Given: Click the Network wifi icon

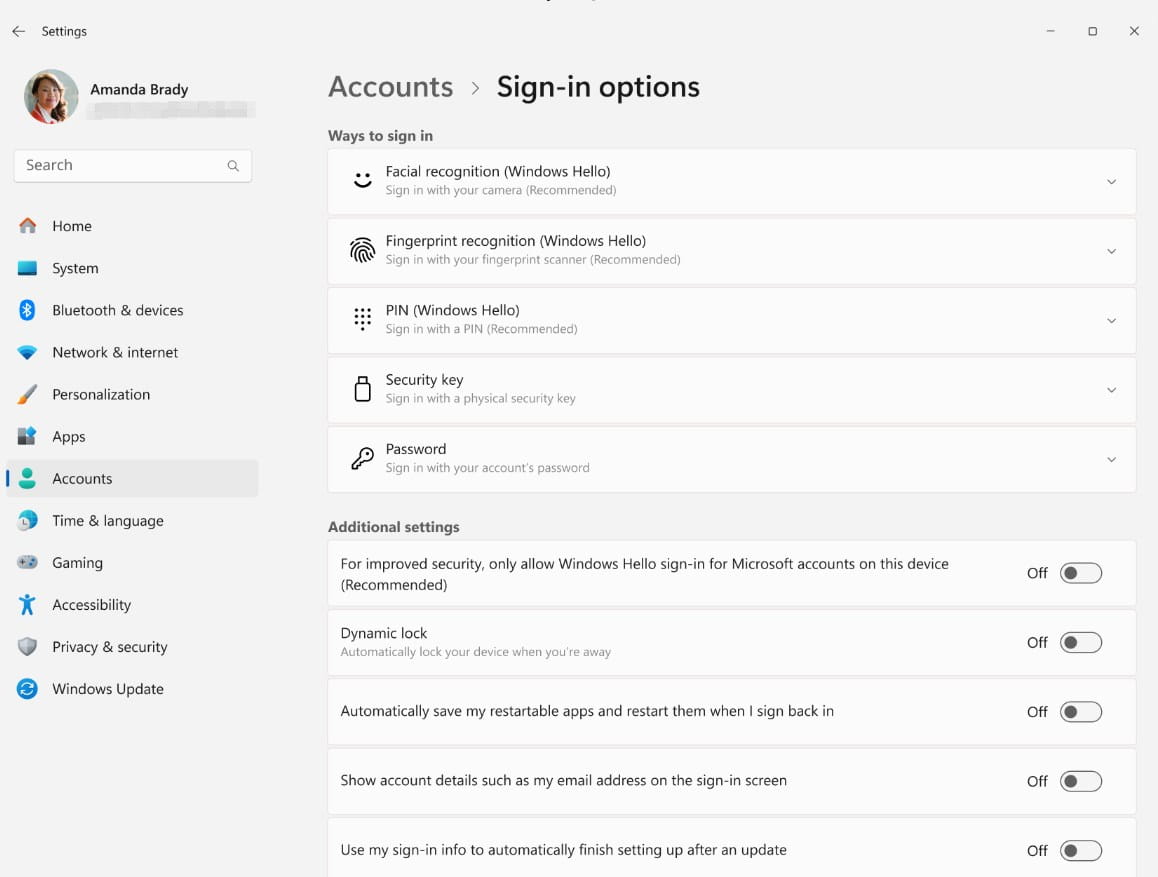Looking at the screenshot, I should coord(27,352).
